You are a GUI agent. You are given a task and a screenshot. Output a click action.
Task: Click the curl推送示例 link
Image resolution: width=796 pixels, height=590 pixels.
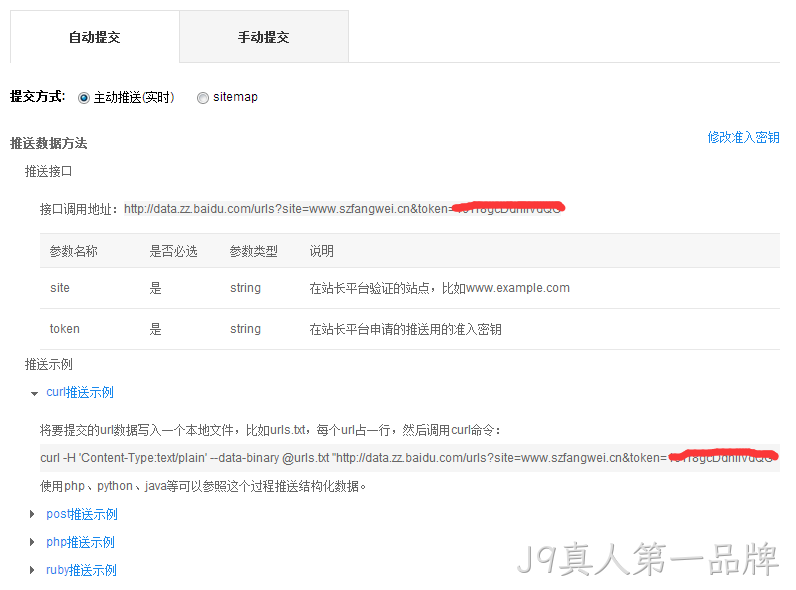click(x=80, y=392)
